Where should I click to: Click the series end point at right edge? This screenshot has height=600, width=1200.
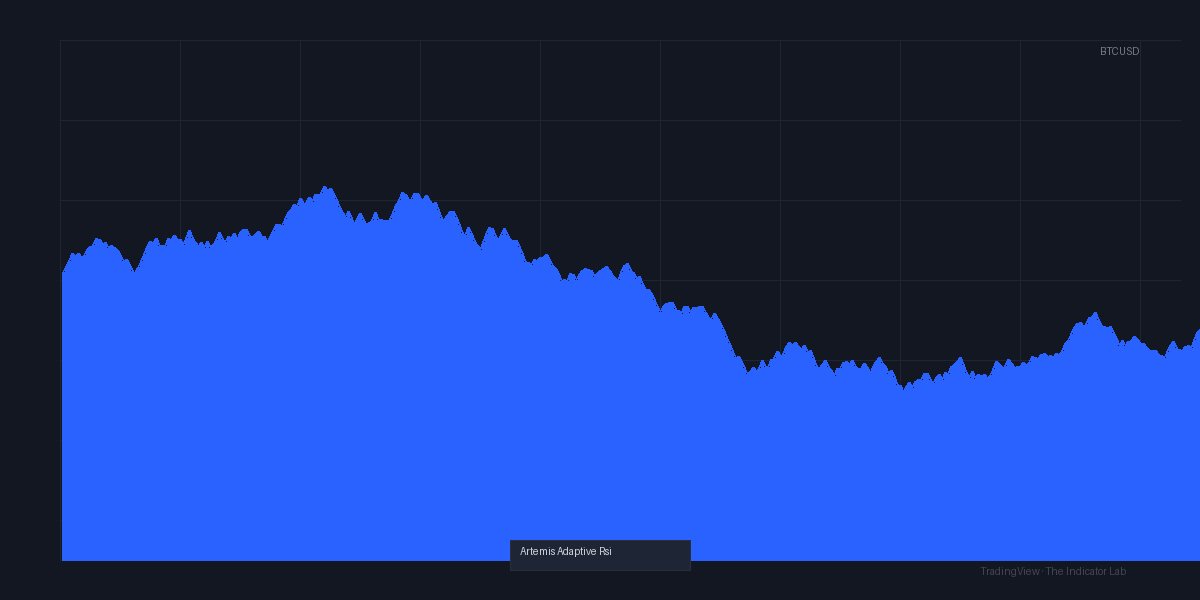pyautogui.click(x=1197, y=331)
